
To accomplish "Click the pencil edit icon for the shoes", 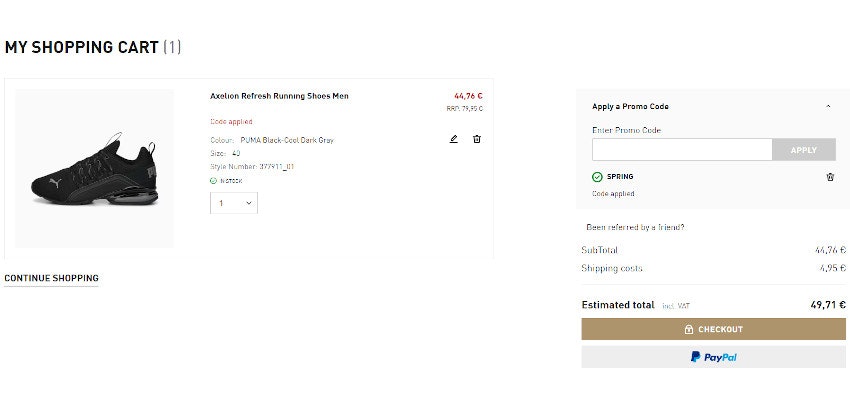I will tap(453, 139).
